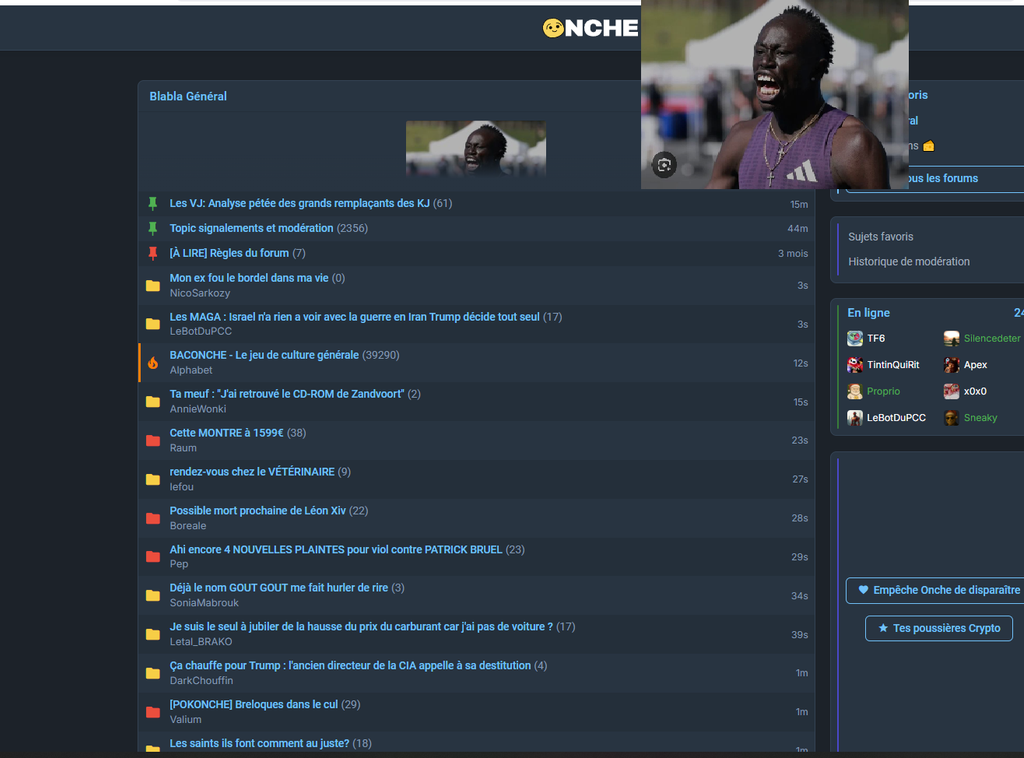
Task: Open topic Mon ex fou le bordel
Action: pyautogui.click(x=249, y=277)
